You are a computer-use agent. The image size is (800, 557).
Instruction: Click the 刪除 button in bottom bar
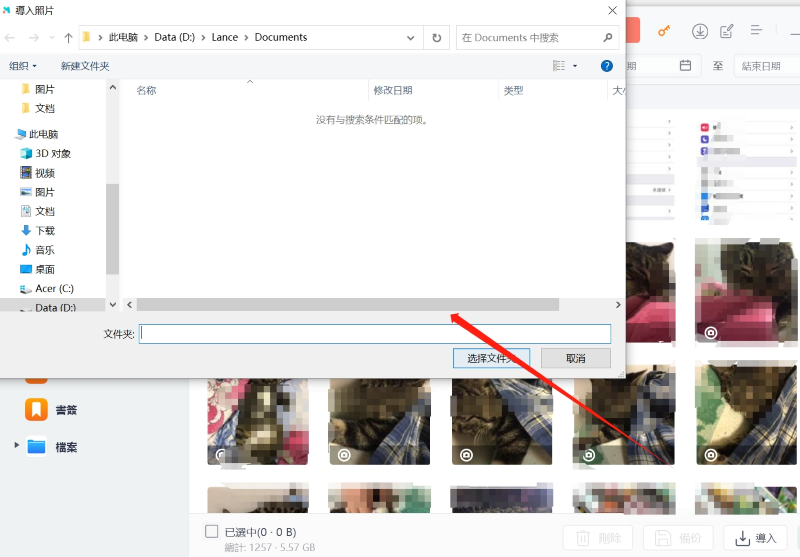(x=598, y=538)
